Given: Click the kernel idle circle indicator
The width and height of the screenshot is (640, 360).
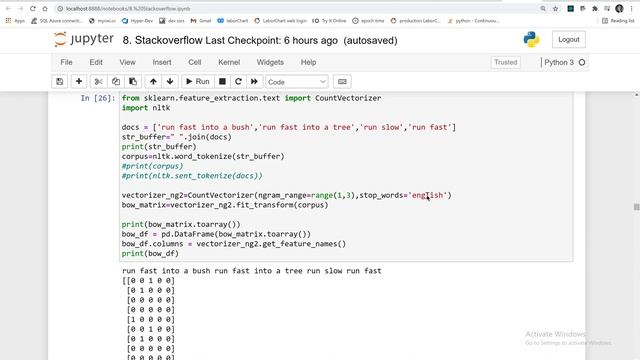Looking at the screenshot, I should coord(582,62).
